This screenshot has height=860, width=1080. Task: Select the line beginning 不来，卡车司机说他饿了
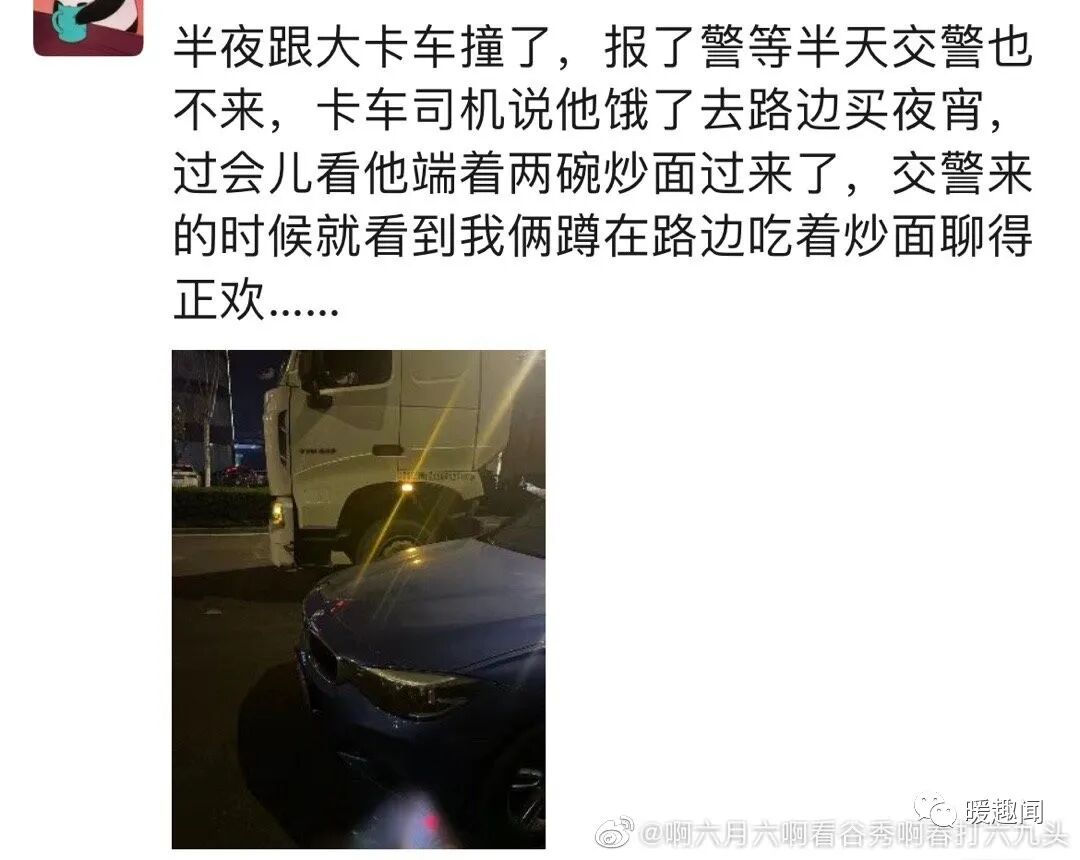pos(590,110)
